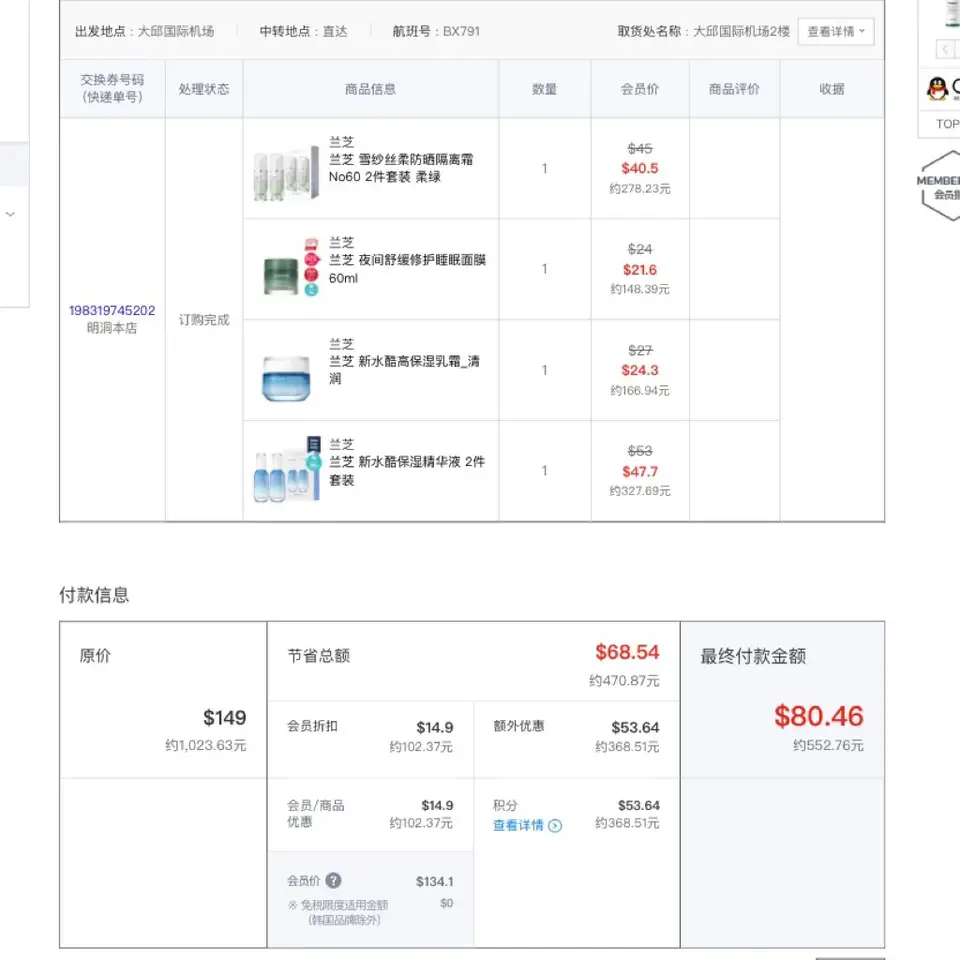
Task: Click the $21.6 member price
Action: coord(640,269)
